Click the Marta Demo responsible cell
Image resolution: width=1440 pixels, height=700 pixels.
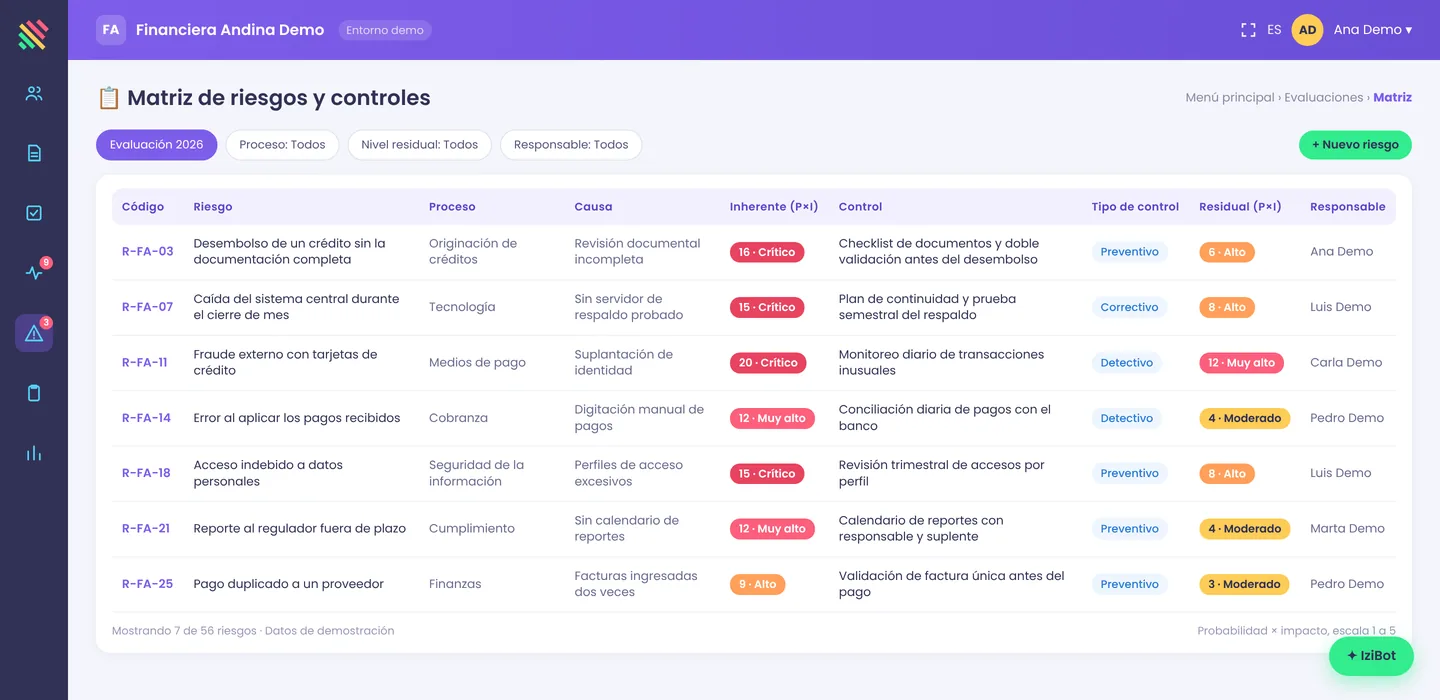[x=1347, y=529]
